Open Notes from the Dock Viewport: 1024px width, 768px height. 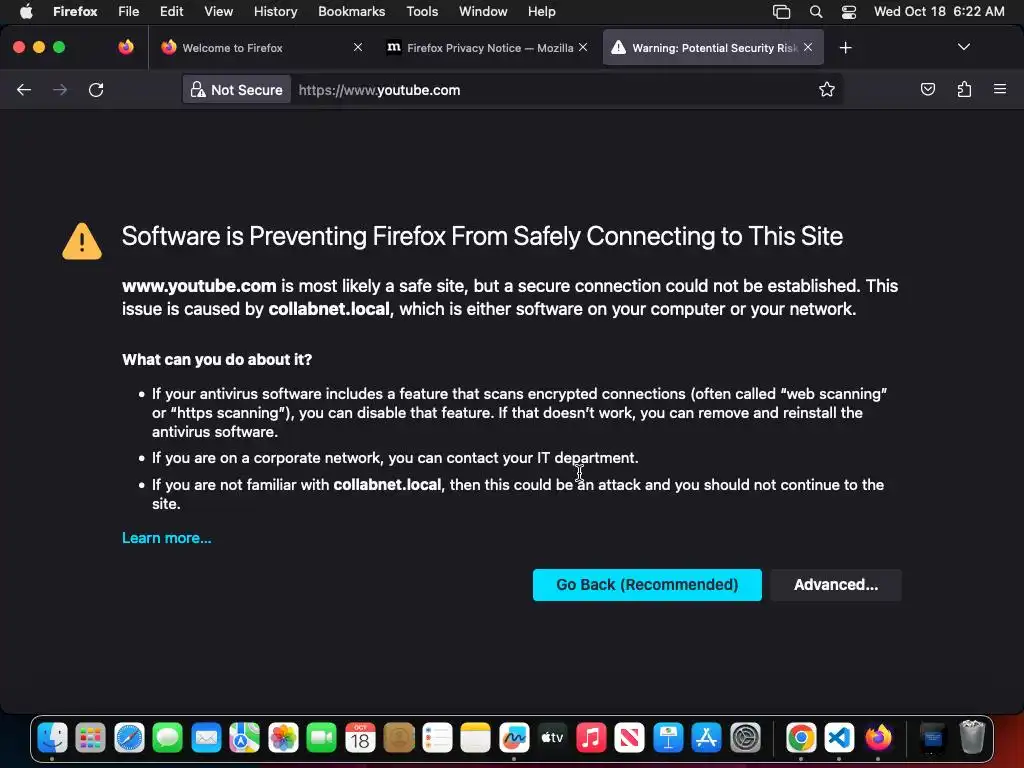[475, 739]
